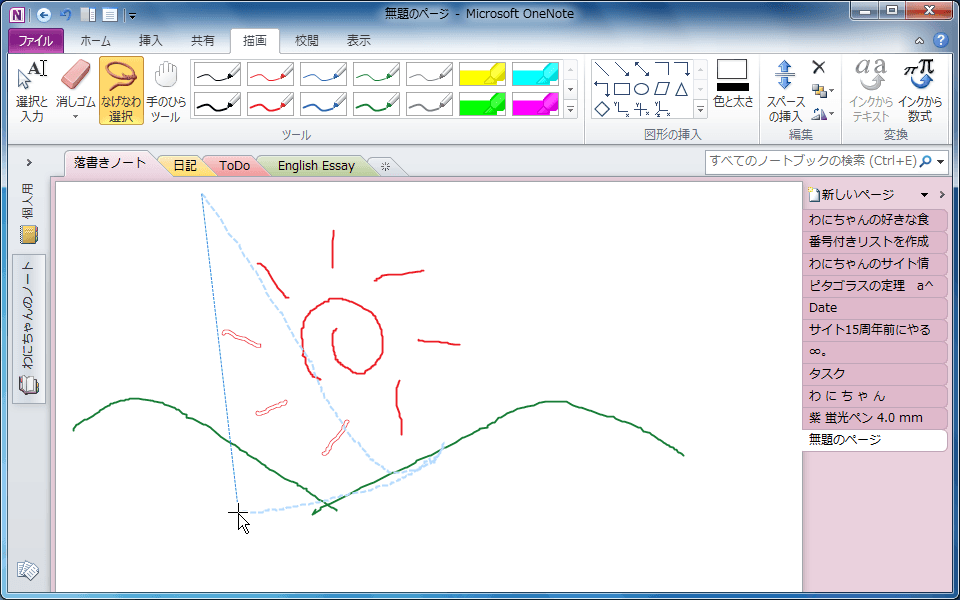Switch to the 手のひらツール panning hand
The image size is (960, 600).
(165, 91)
